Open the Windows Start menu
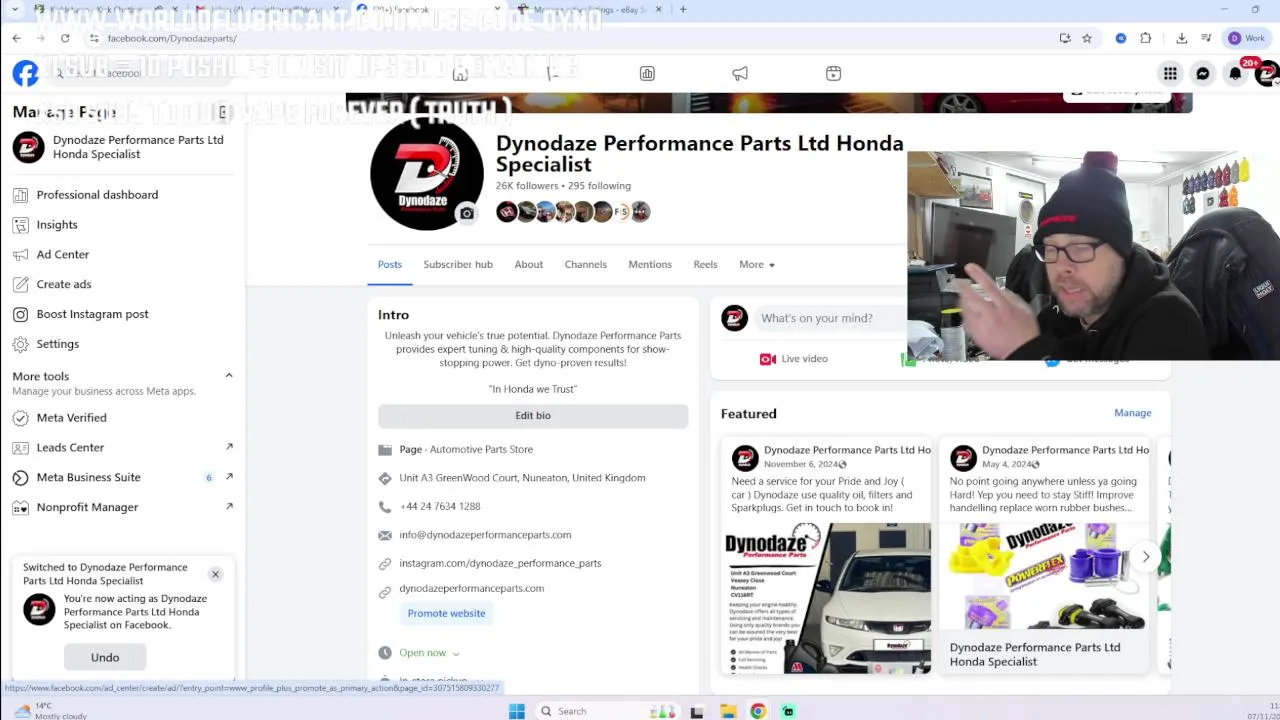Viewport: 1280px width, 720px height. click(x=516, y=711)
